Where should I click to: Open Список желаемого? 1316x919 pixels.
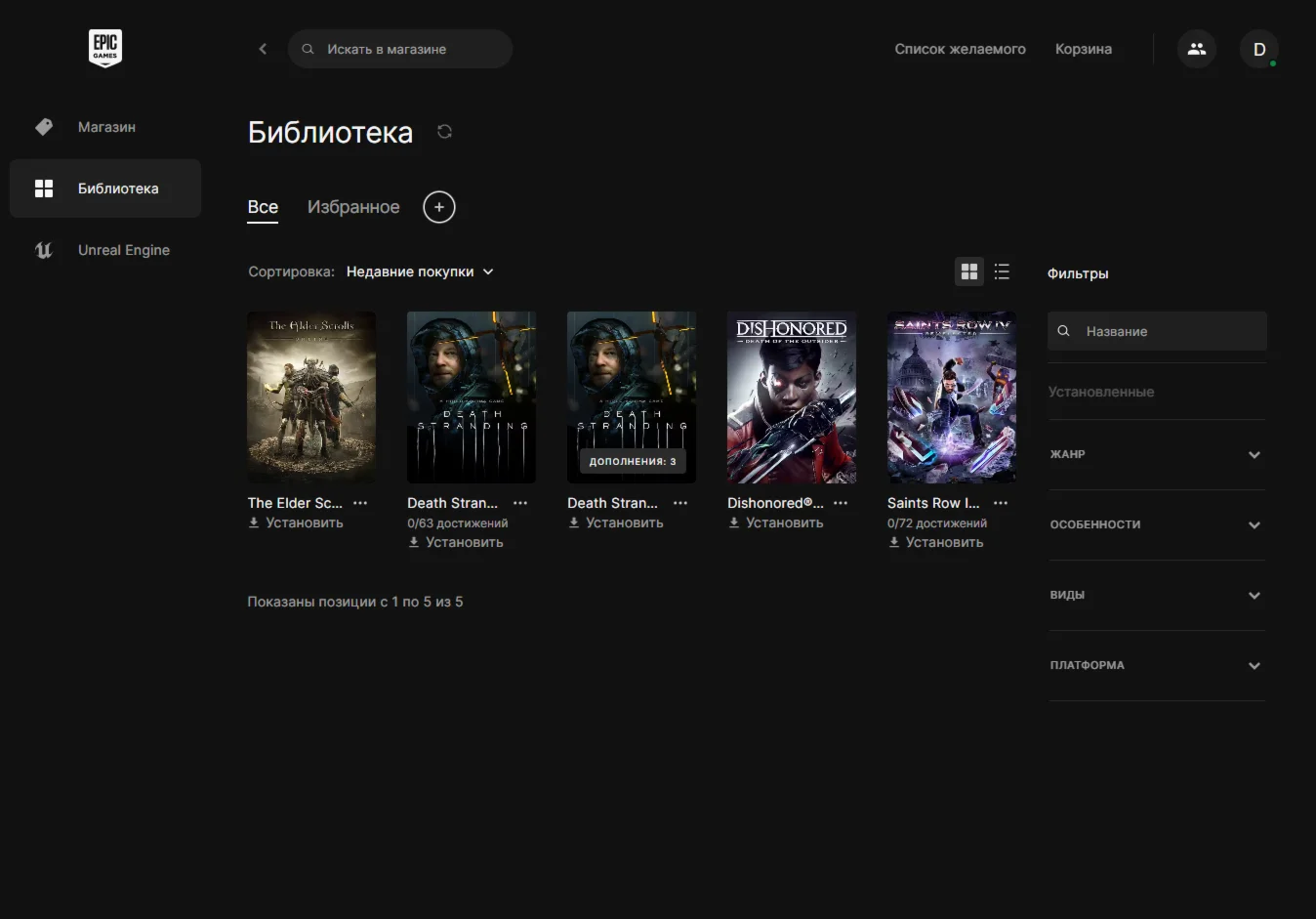coord(961,49)
